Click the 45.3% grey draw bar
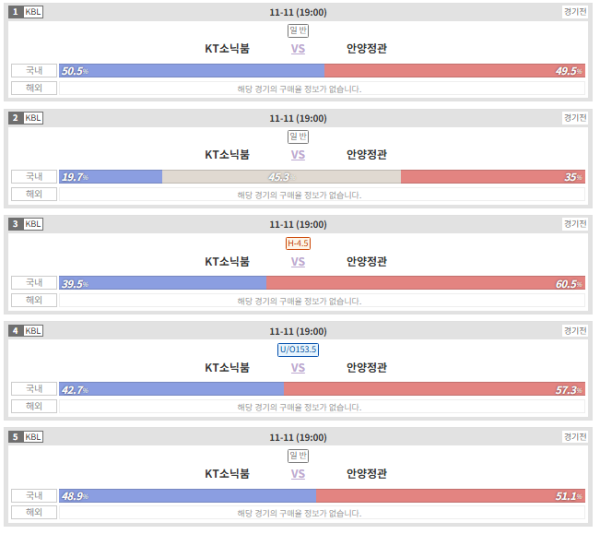 [x=282, y=177]
